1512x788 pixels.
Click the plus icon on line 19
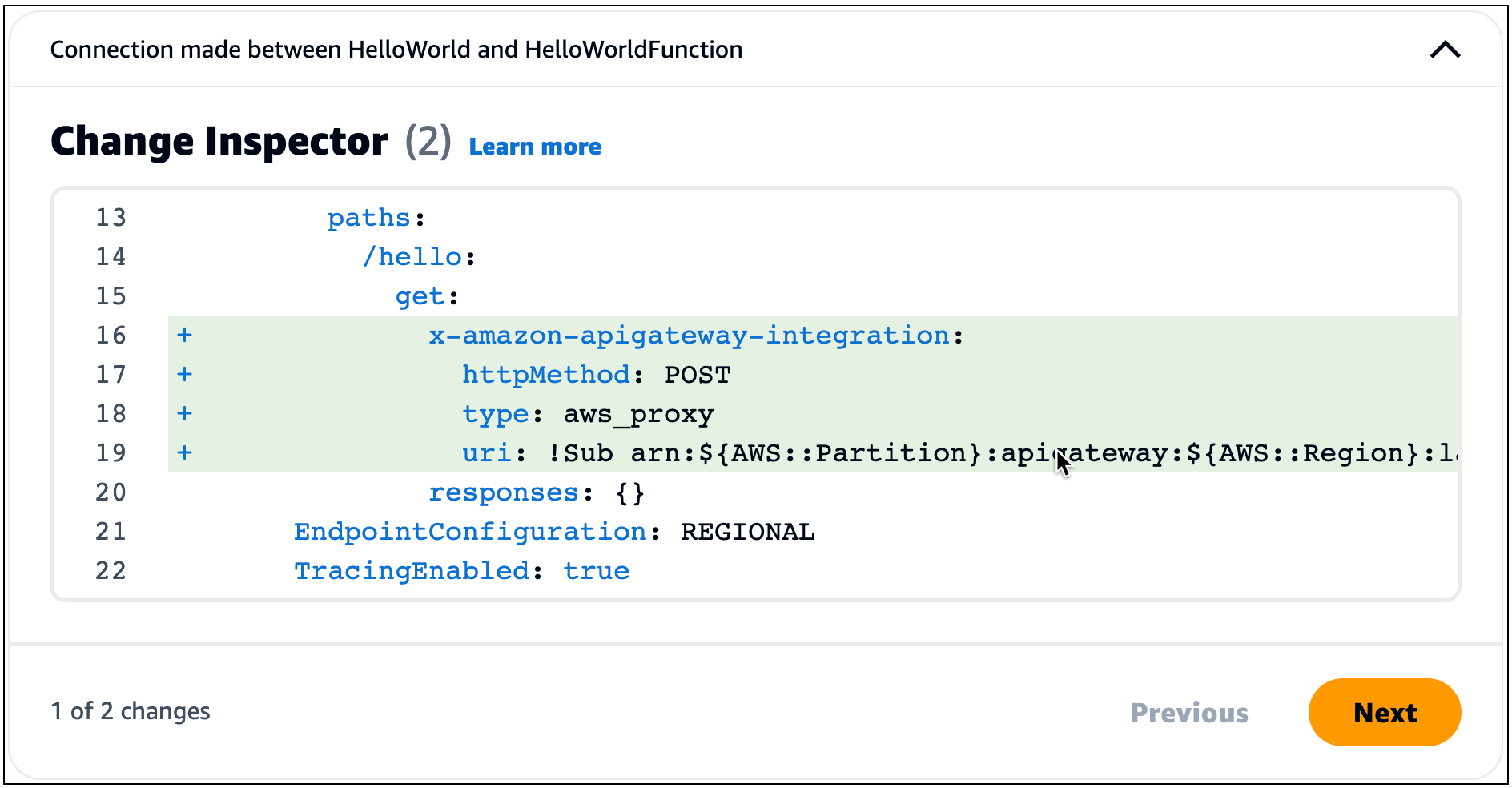pyautogui.click(x=185, y=452)
